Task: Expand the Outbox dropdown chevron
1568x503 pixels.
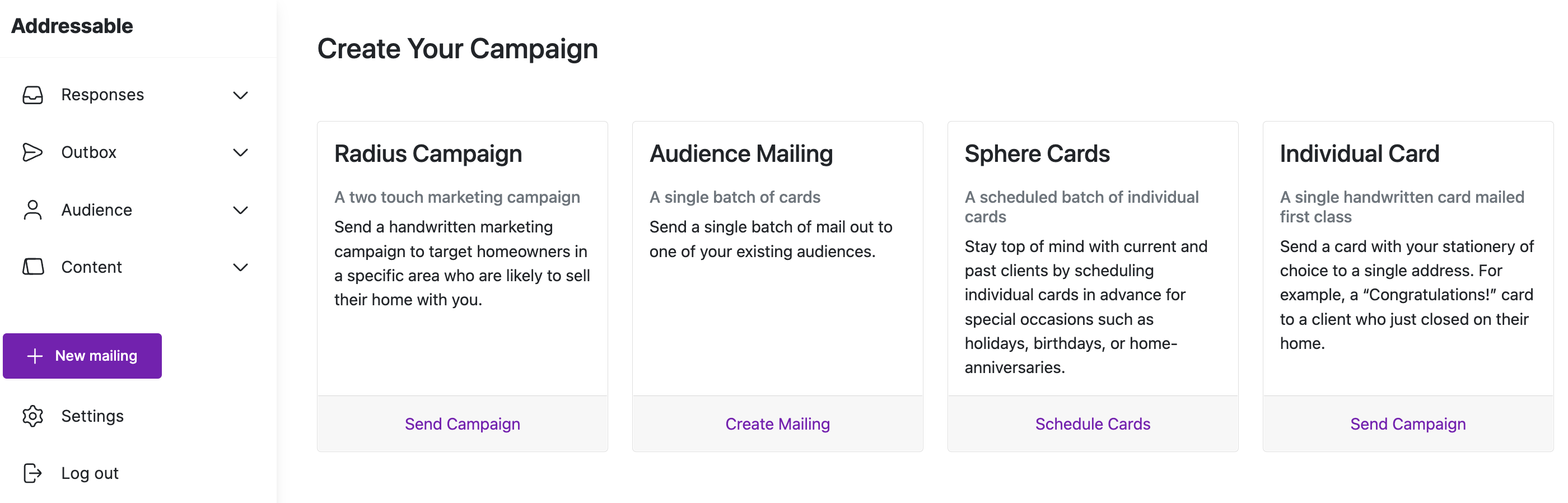Action: [241, 153]
